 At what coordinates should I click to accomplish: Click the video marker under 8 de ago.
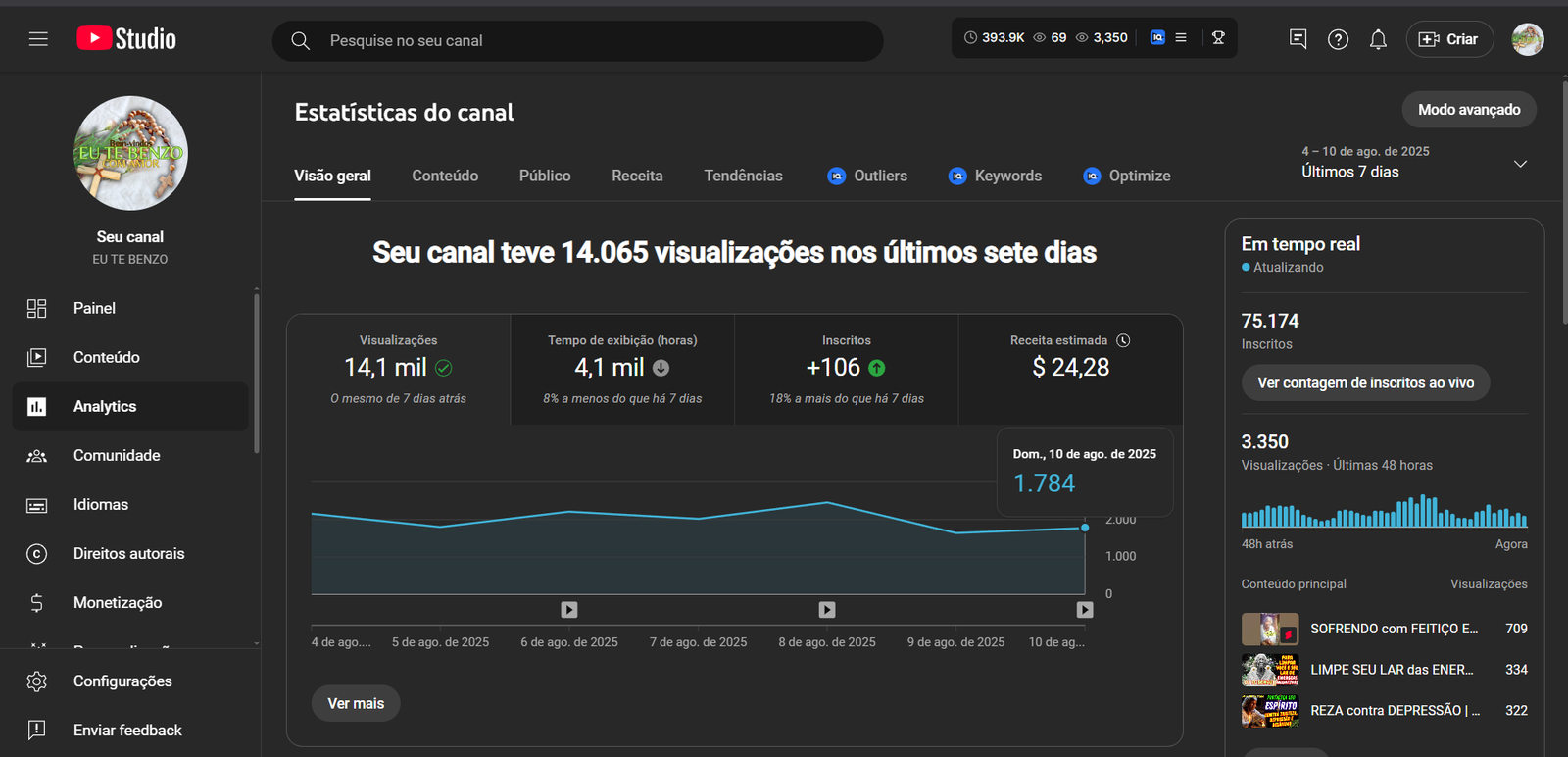827,610
